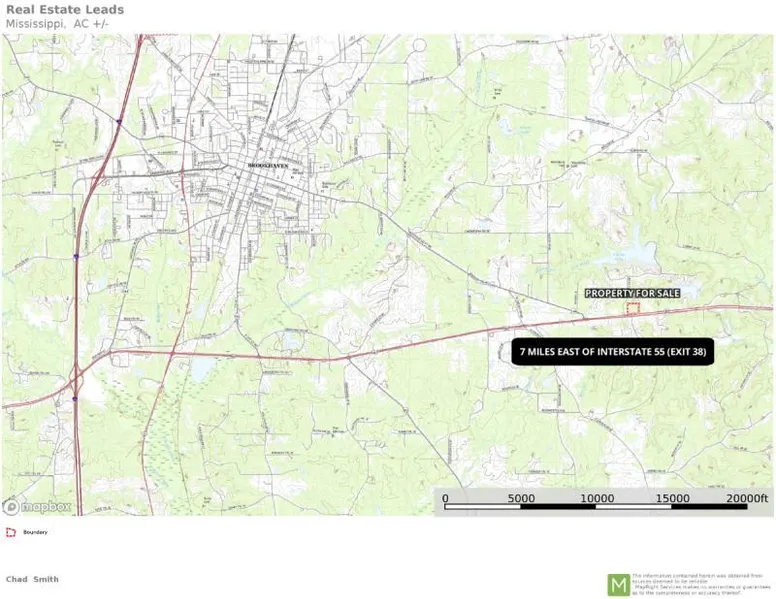
Task: Click the 7 Miles East of Interstate 55 callout
Action: pyautogui.click(x=612, y=352)
